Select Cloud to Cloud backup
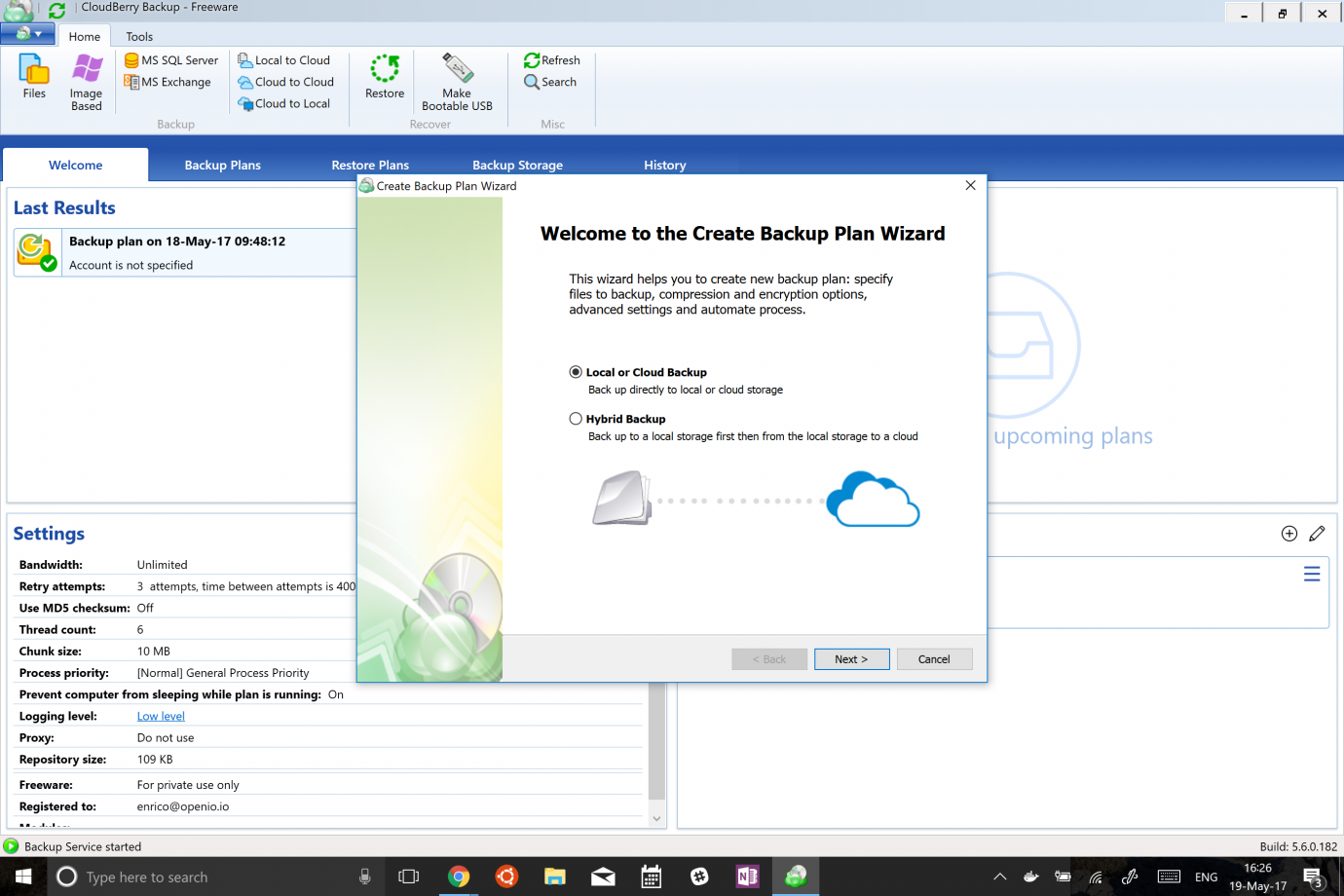Image resolution: width=1344 pixels, height=896 pixels. [x=286, y=82]
